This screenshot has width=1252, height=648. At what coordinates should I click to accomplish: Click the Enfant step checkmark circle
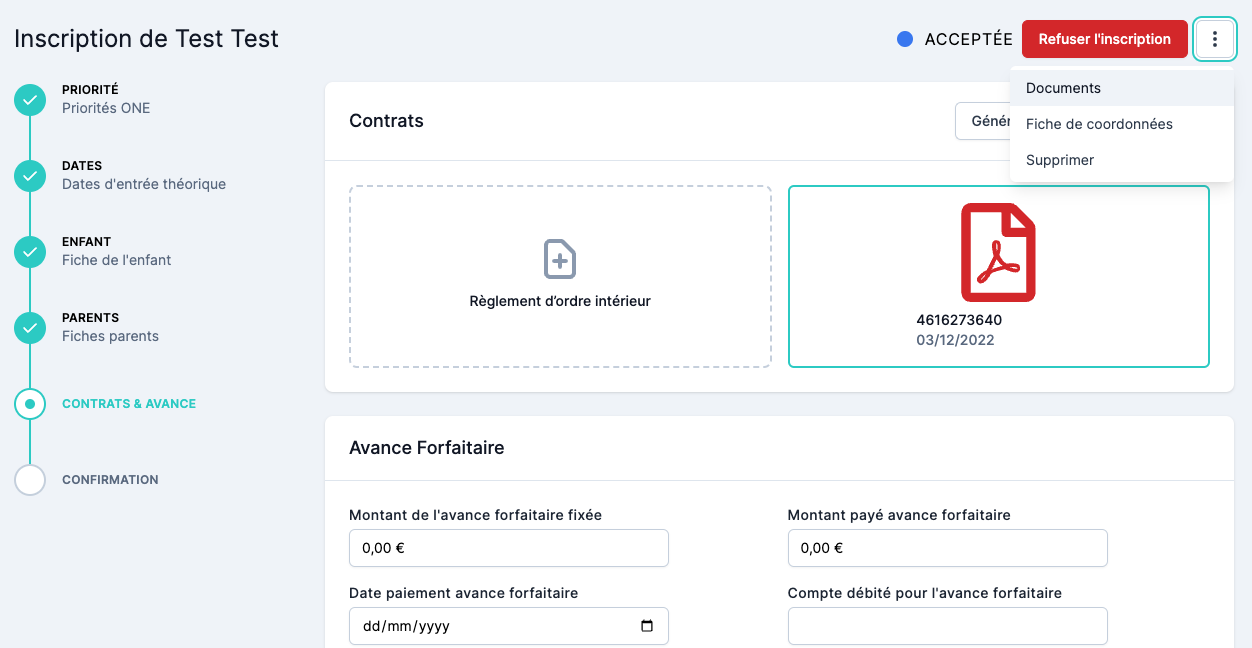30,252
